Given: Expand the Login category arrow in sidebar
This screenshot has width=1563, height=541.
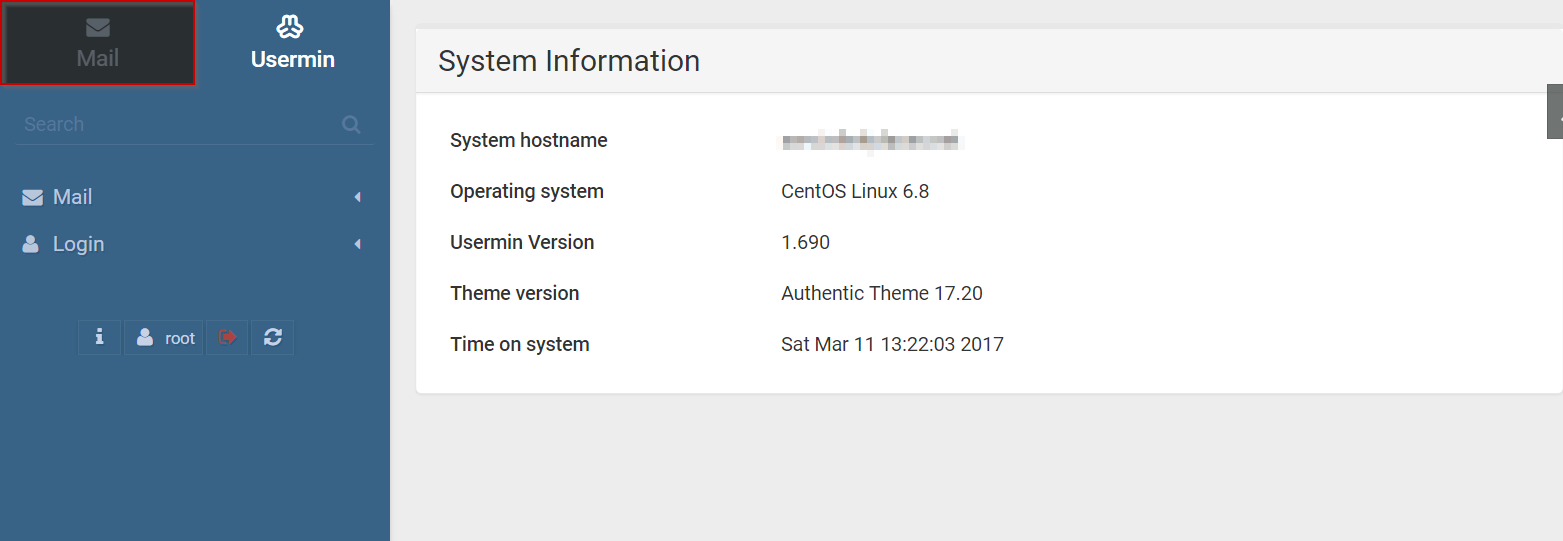Looking at the screenshot, I should [x=358, y=244].
